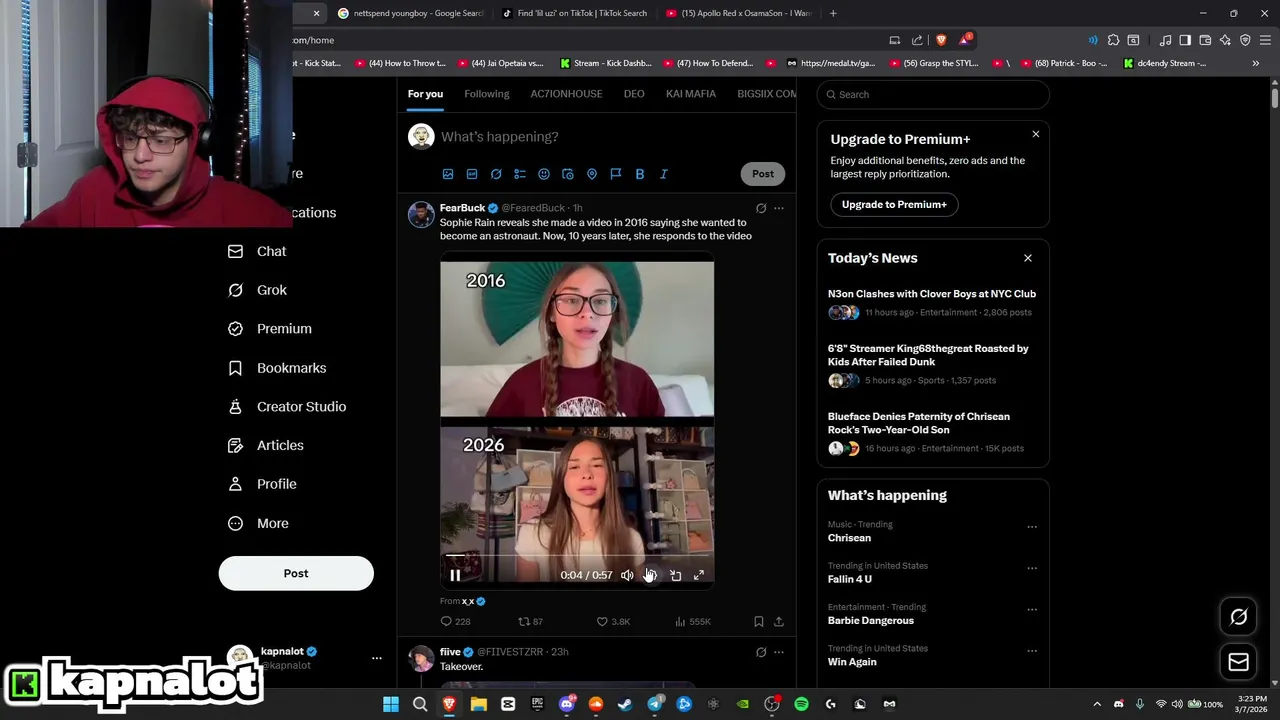Image resolution: width=1280 pixels, height=720 pixels.
Task: Open more options on fiive post
Action: tap(779, 652)
